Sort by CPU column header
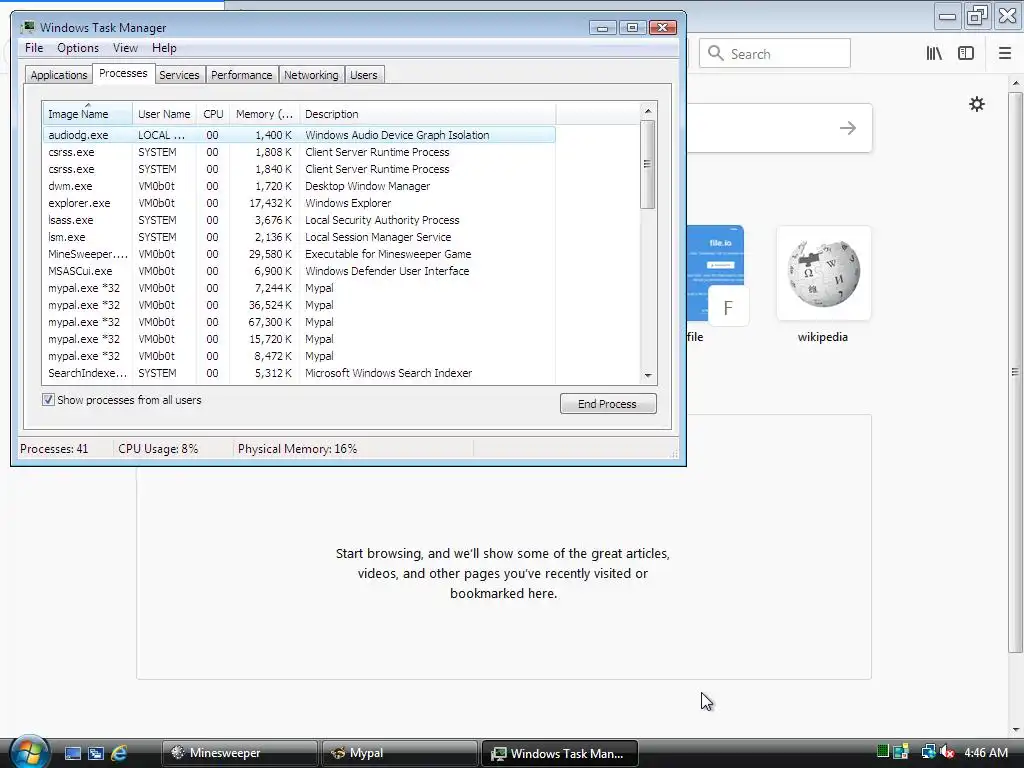Viewport: 1024px width, 768px height. click(213, 114)
